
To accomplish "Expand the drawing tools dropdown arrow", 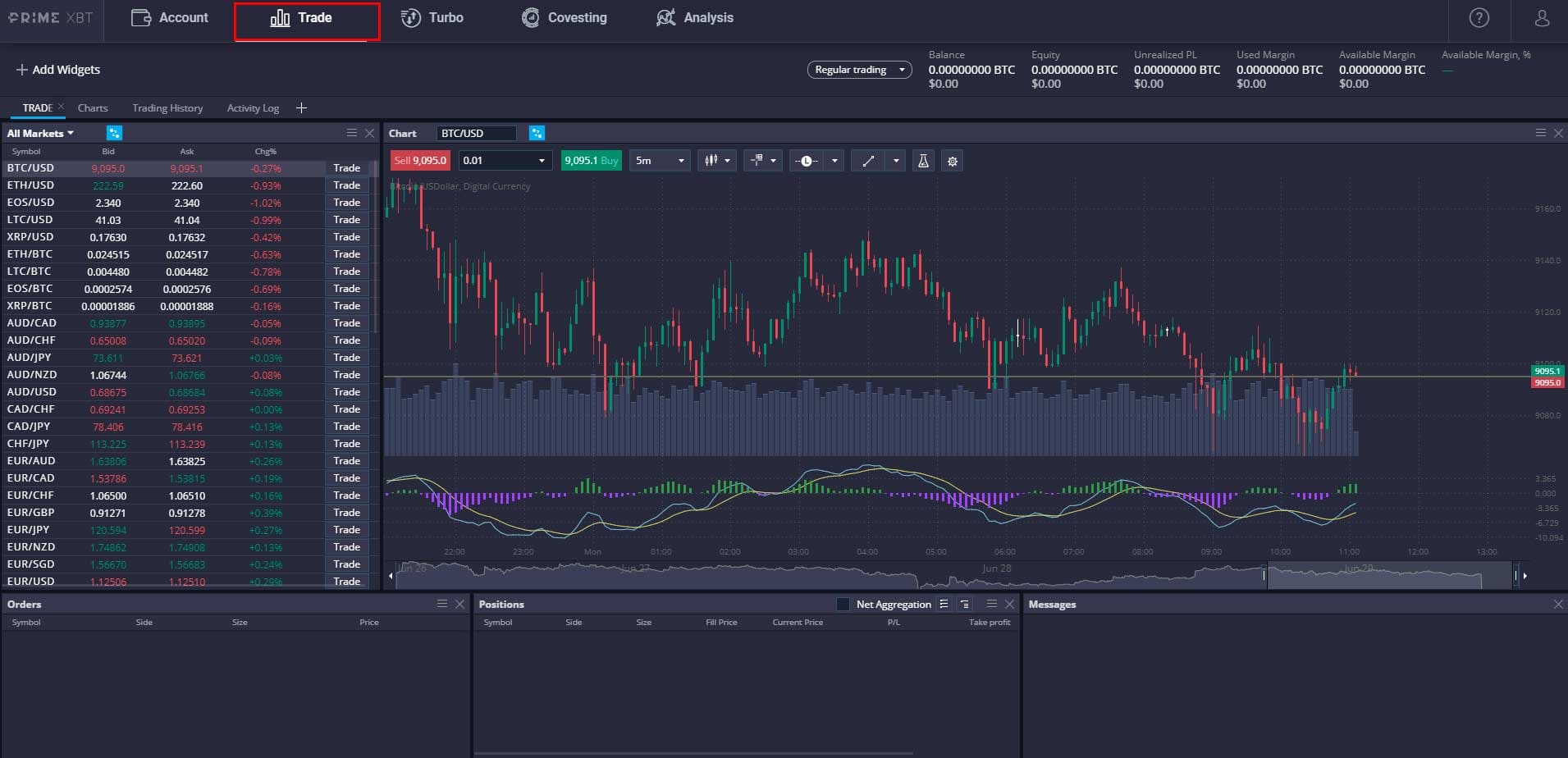I will coord(896,161).
